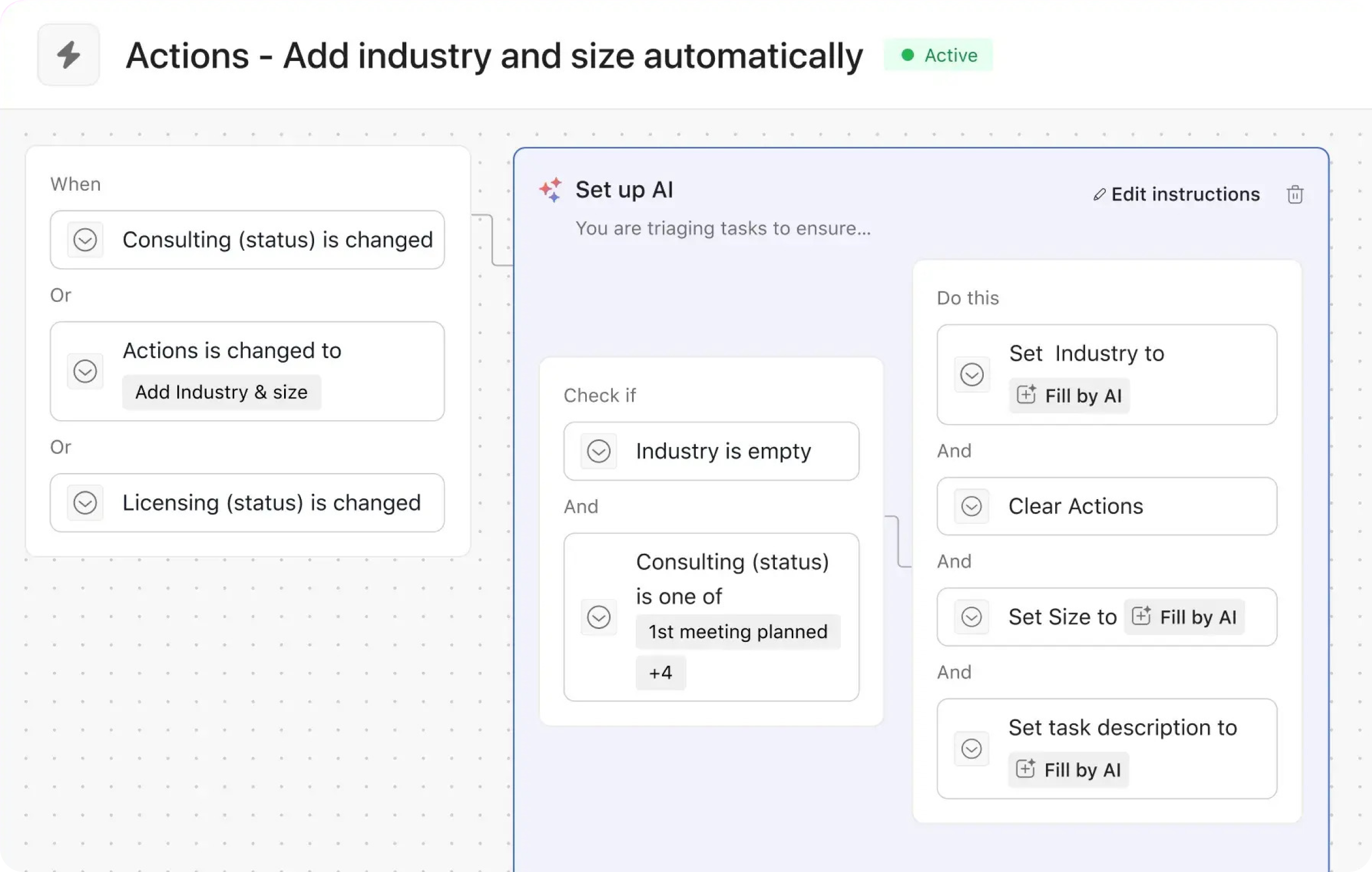The width and height of the screenshot is (1372, 872).
Task: Expand the Industry is empty condition chevron
Action: [x=598, y=451]
